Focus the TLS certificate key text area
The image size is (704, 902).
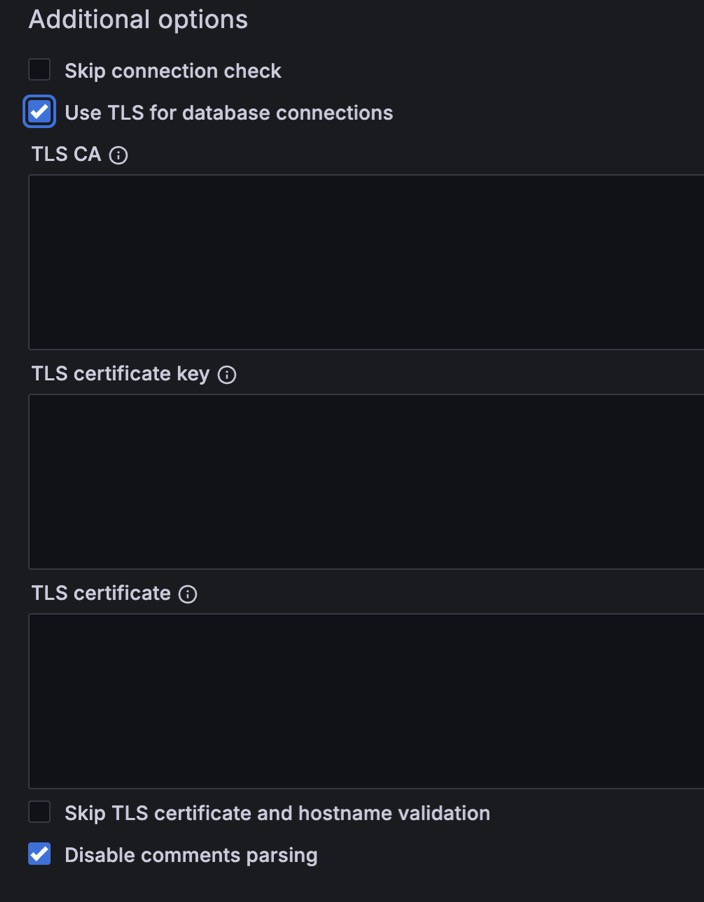(x=366, y=482)
